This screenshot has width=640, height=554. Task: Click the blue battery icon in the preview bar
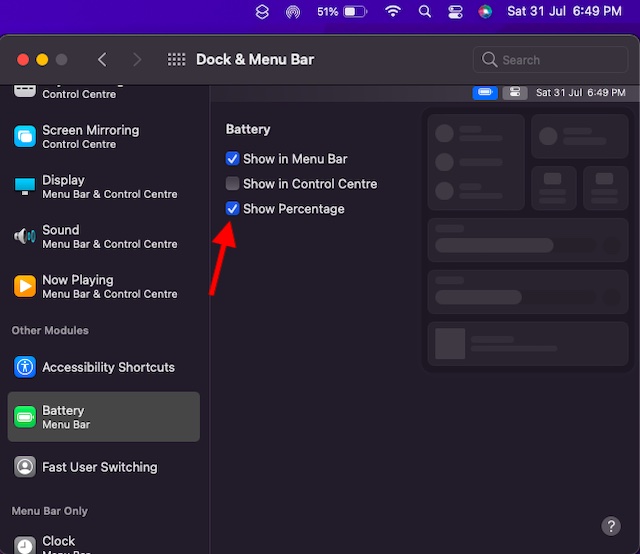(485, 93)
